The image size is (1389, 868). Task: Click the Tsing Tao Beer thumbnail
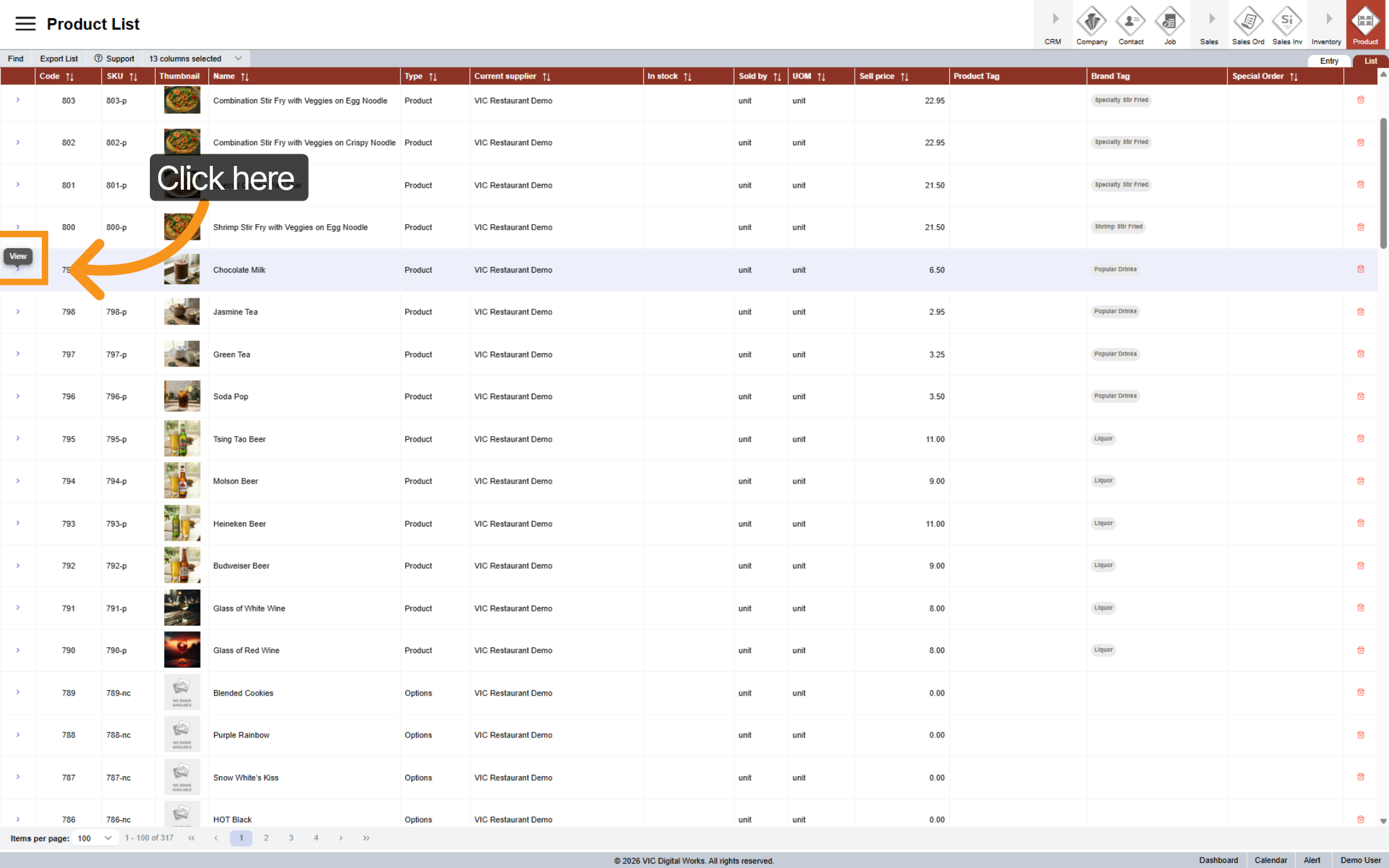[182, 439]
